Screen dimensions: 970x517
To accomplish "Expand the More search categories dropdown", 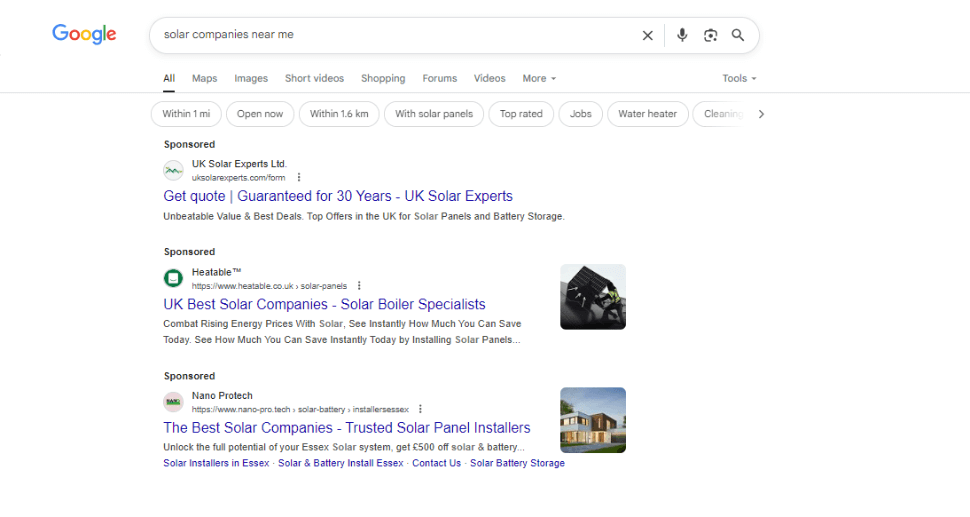I will click(539, 79).
